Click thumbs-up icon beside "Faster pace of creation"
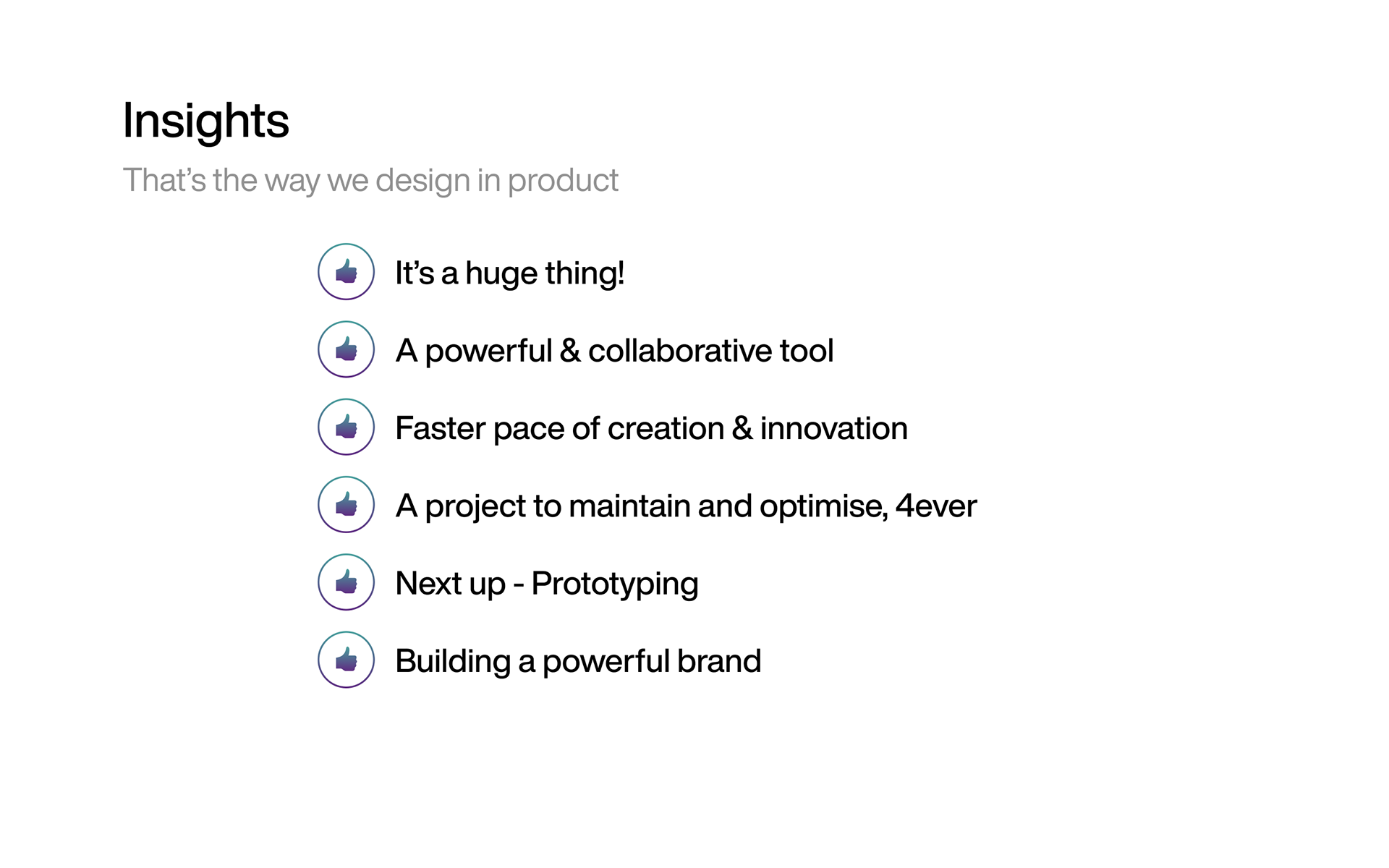 [x=346, y=427]
